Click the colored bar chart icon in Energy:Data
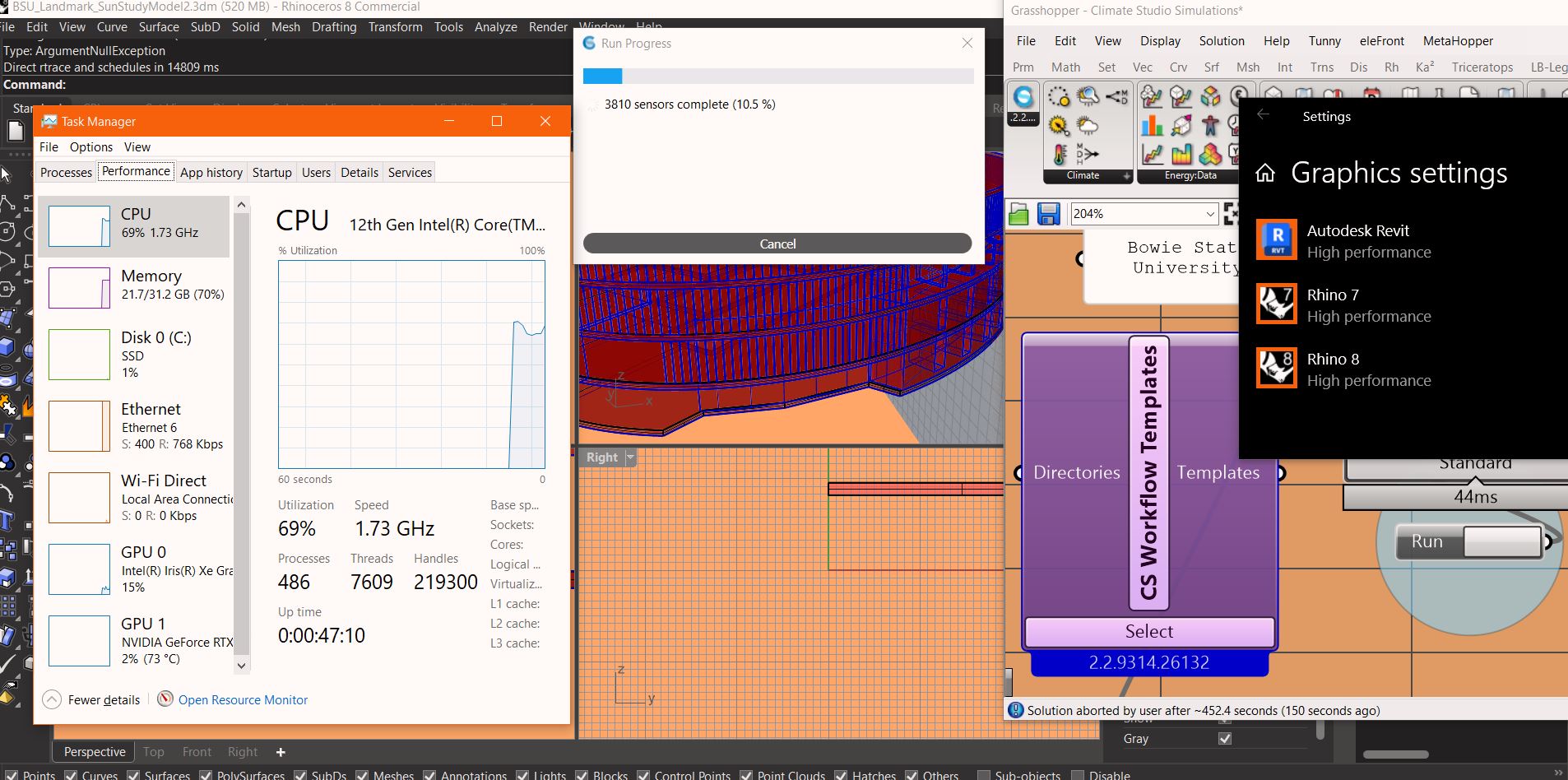 (1152, 126)
